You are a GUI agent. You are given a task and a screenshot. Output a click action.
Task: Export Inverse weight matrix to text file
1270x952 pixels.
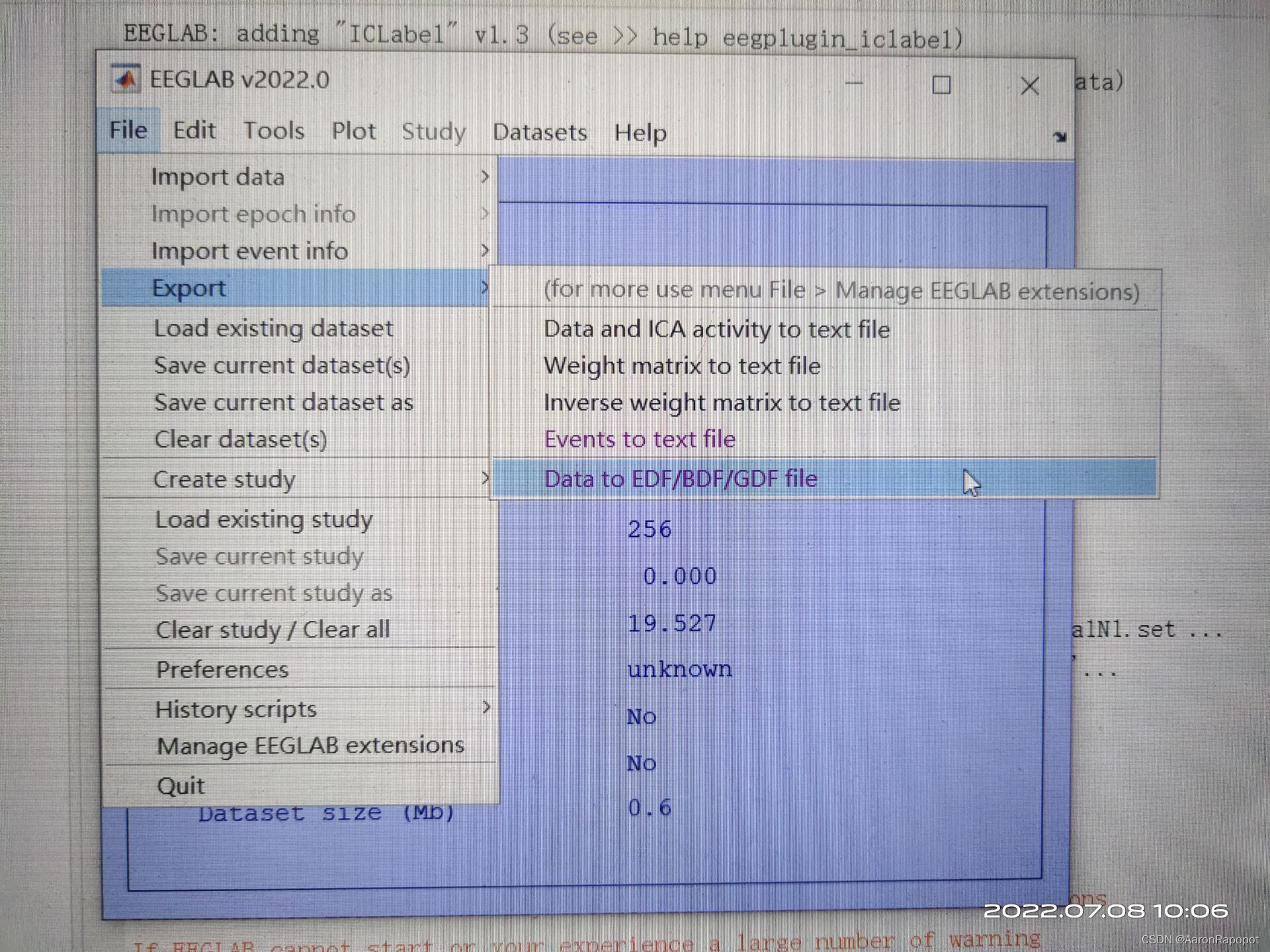tap(825, 402)
